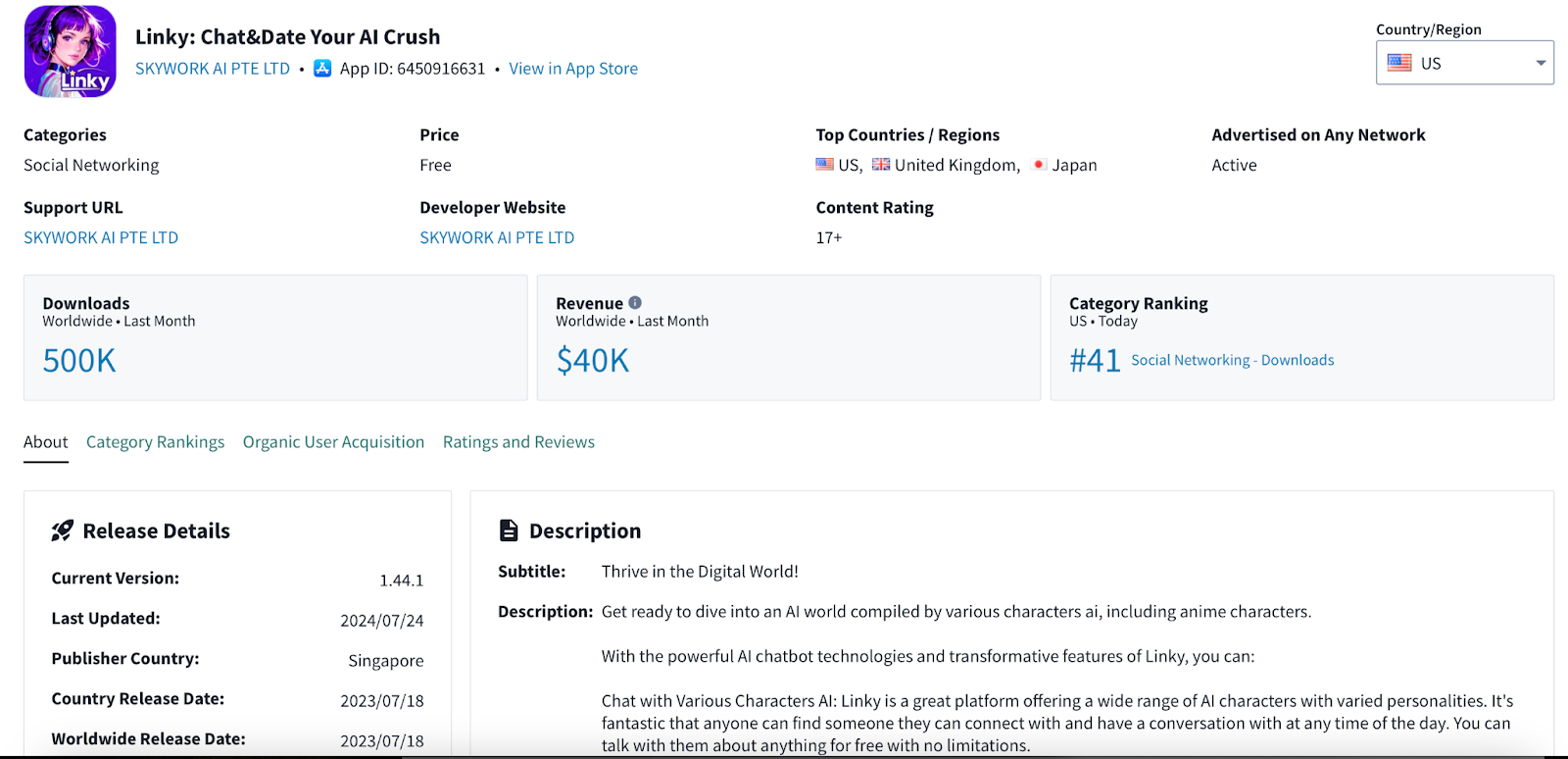1568x759 pixels.
Task: Click the document icon beside Description
Action: pyautogui.click(x=509, y=531)
